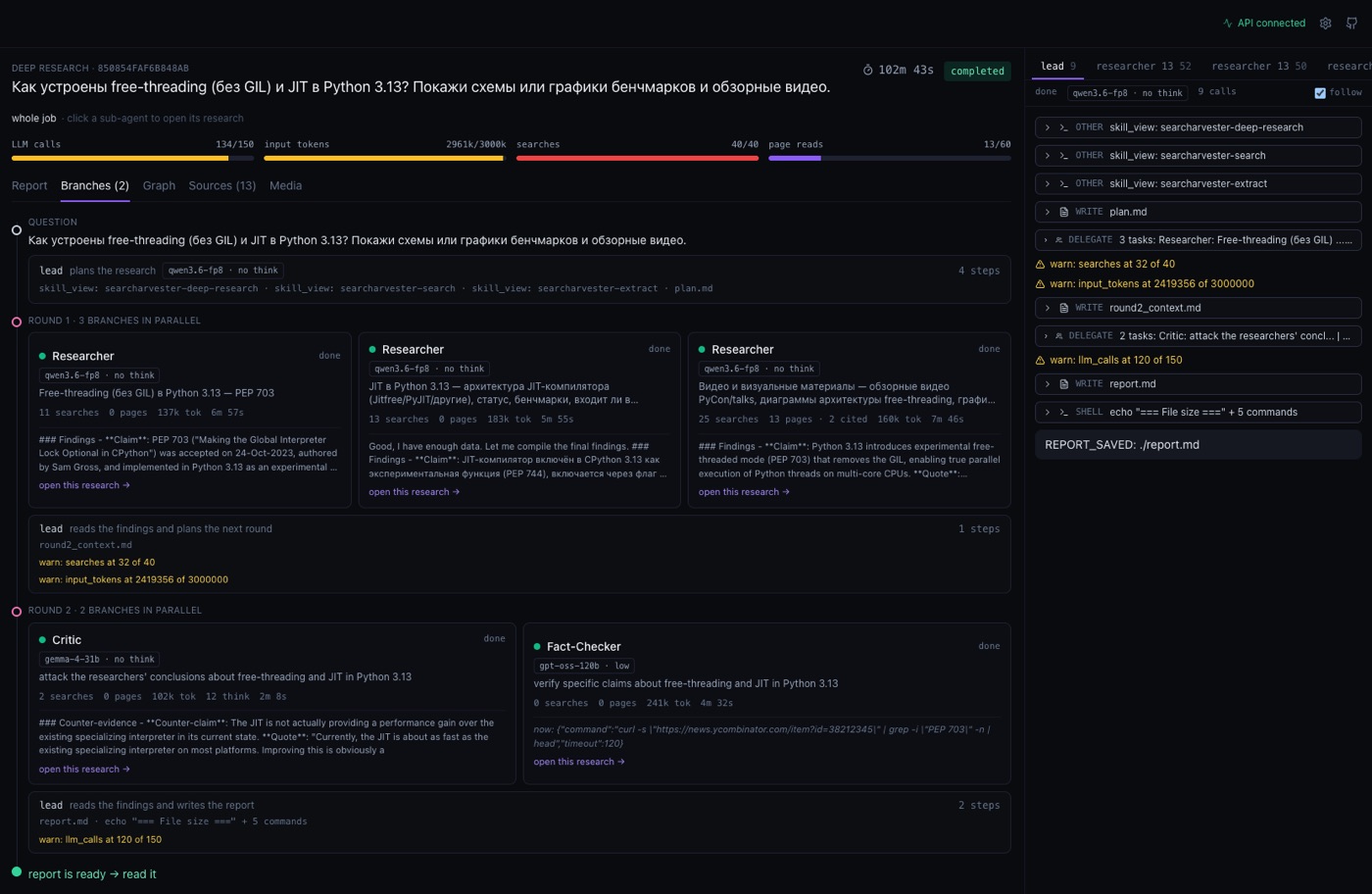Click the file icon next to plan.md
Viewport: 1372px width, 894px height.
(x=1063, y=212)
